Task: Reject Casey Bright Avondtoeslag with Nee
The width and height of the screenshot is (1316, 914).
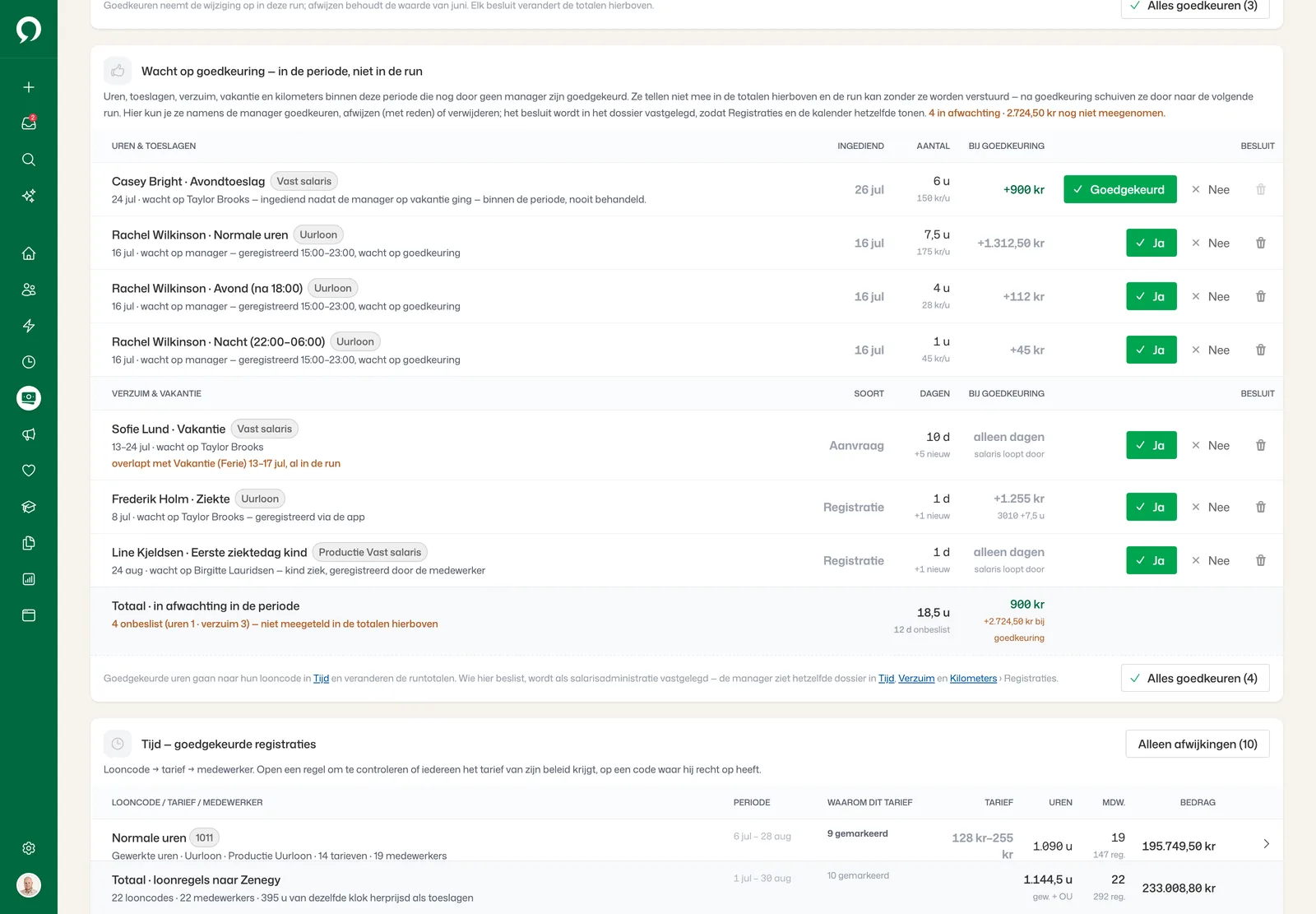Action: coord(1211,189)
